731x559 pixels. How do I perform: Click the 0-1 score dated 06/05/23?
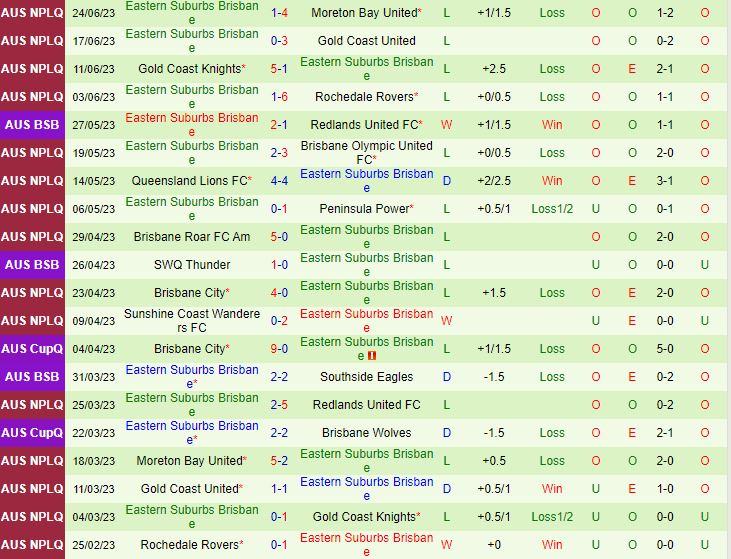click(279, 209)
